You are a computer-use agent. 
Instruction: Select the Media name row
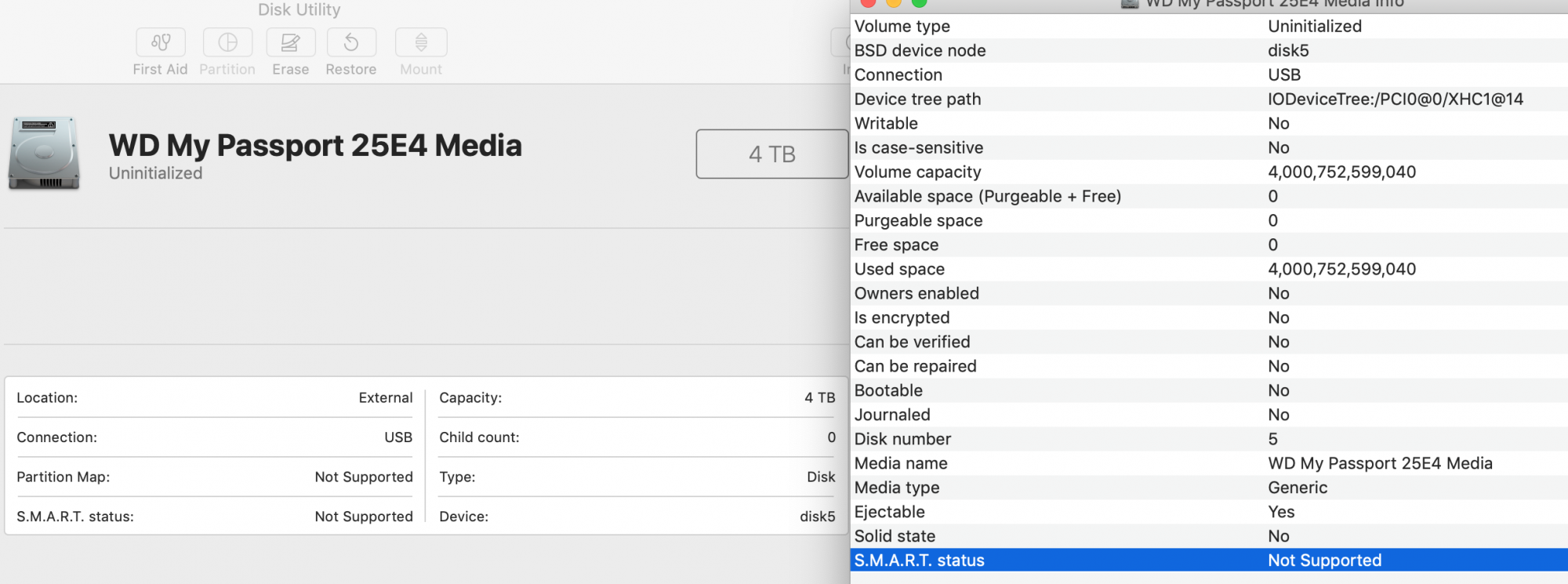tap(1208, 464)
